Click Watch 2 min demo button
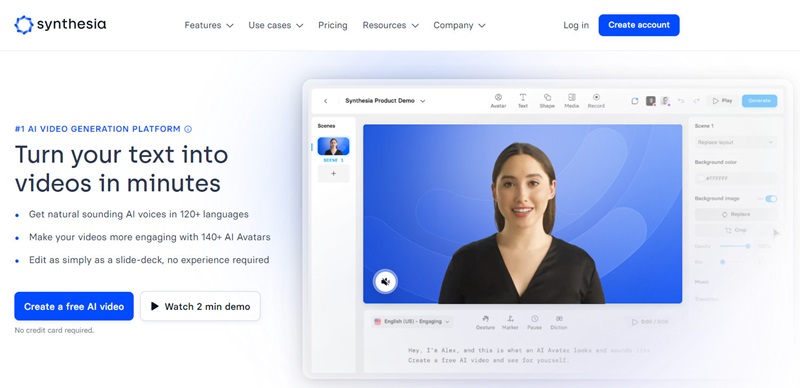 [x=201, y=306]
